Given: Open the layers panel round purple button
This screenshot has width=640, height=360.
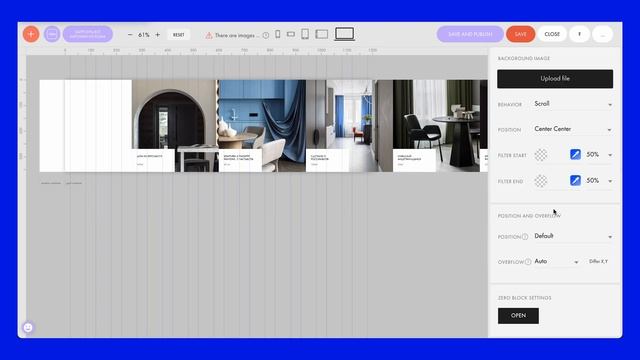Looking at the screenshot, I should (x=52, y=34).
